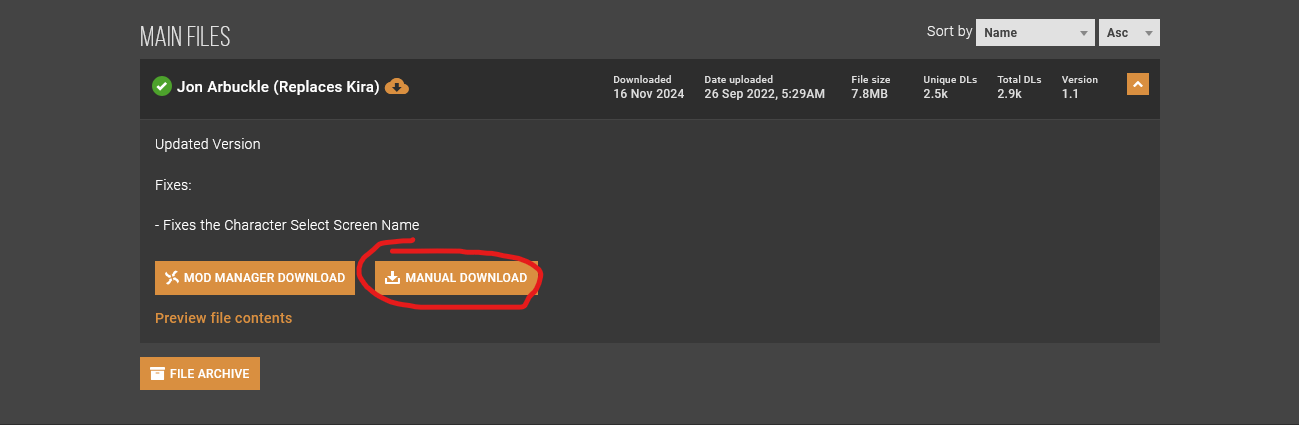
Task: Click the Date uploaded 26 Sep 2022 value
Action: point(764,94)
